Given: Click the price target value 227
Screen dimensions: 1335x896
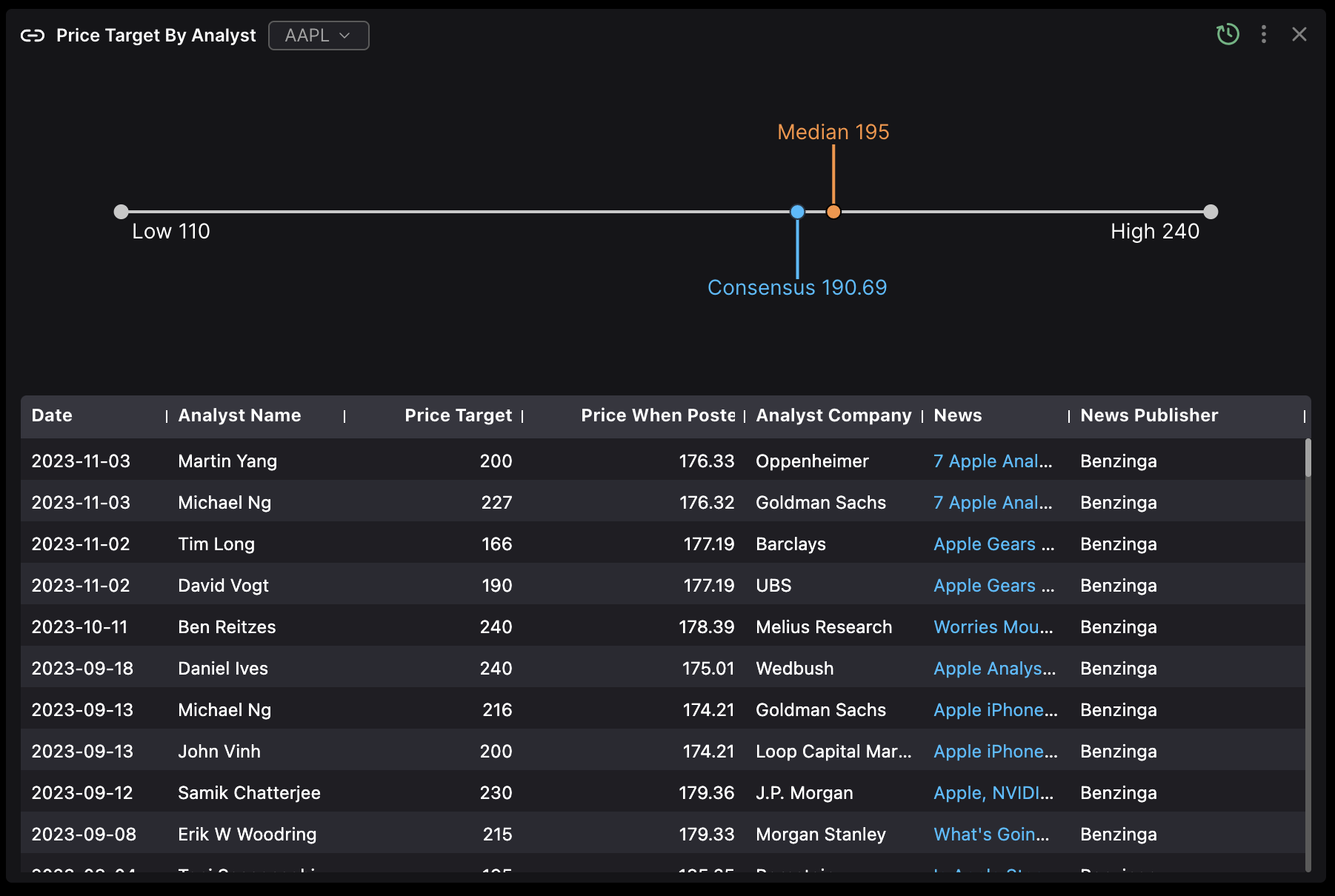Looking at the screenshot, I should point(496,503).
